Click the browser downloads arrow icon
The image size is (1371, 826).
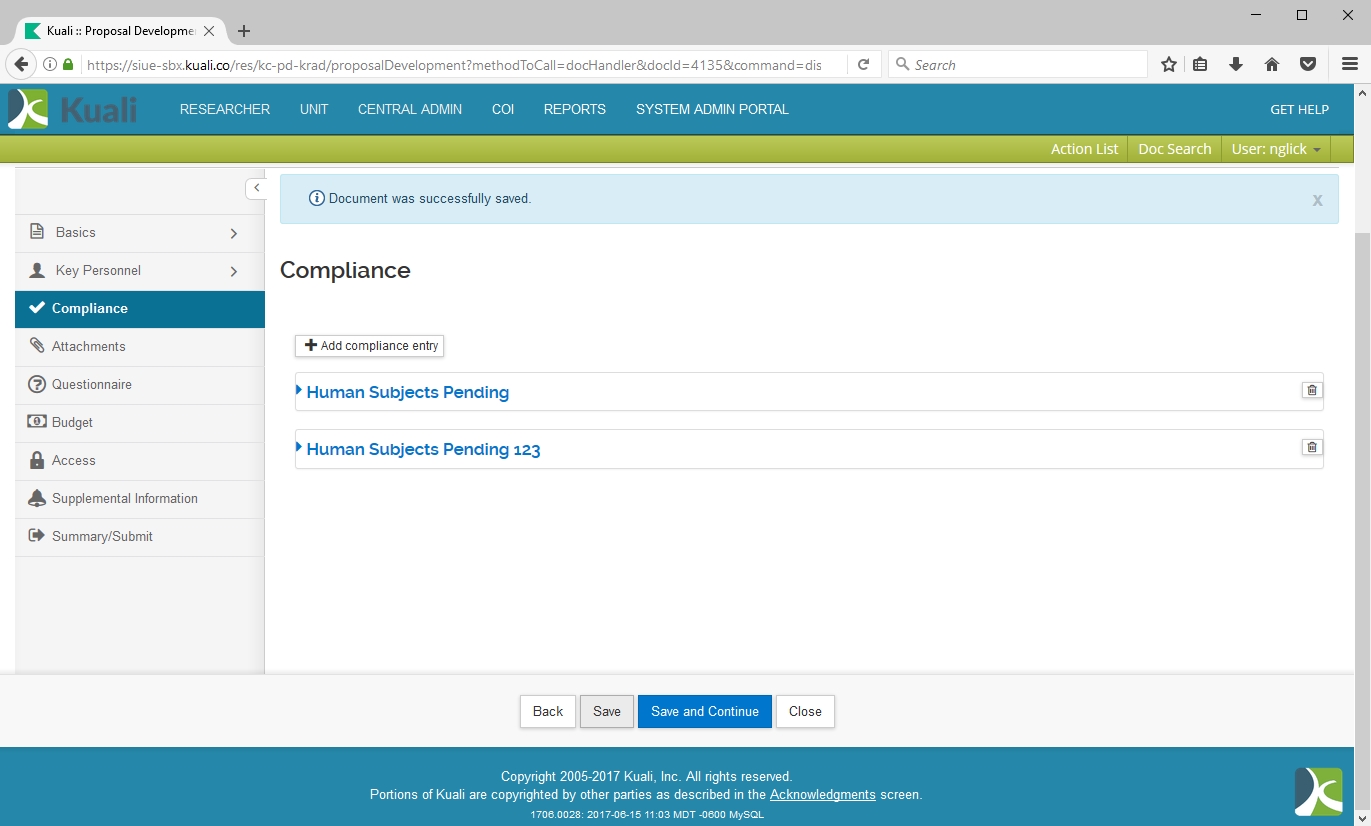pyautogui.click(x=1236, y=65)
